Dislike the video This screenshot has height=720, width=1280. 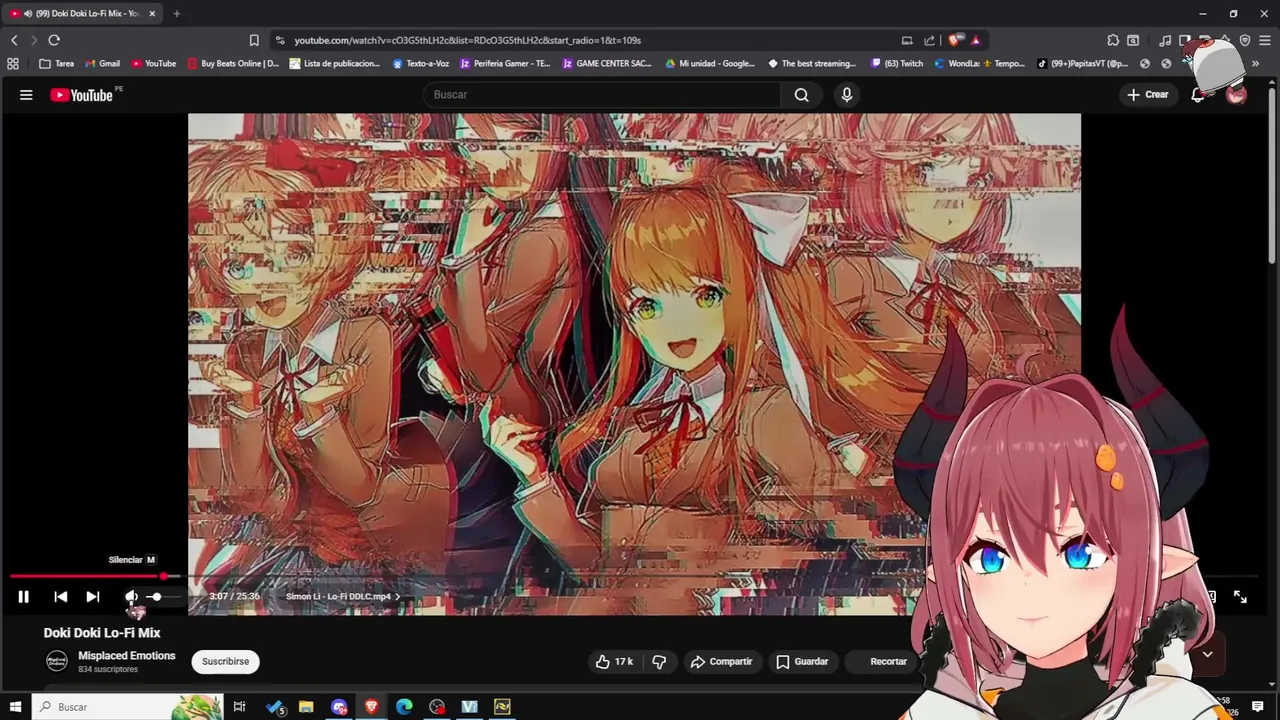(x=659, y=661)
